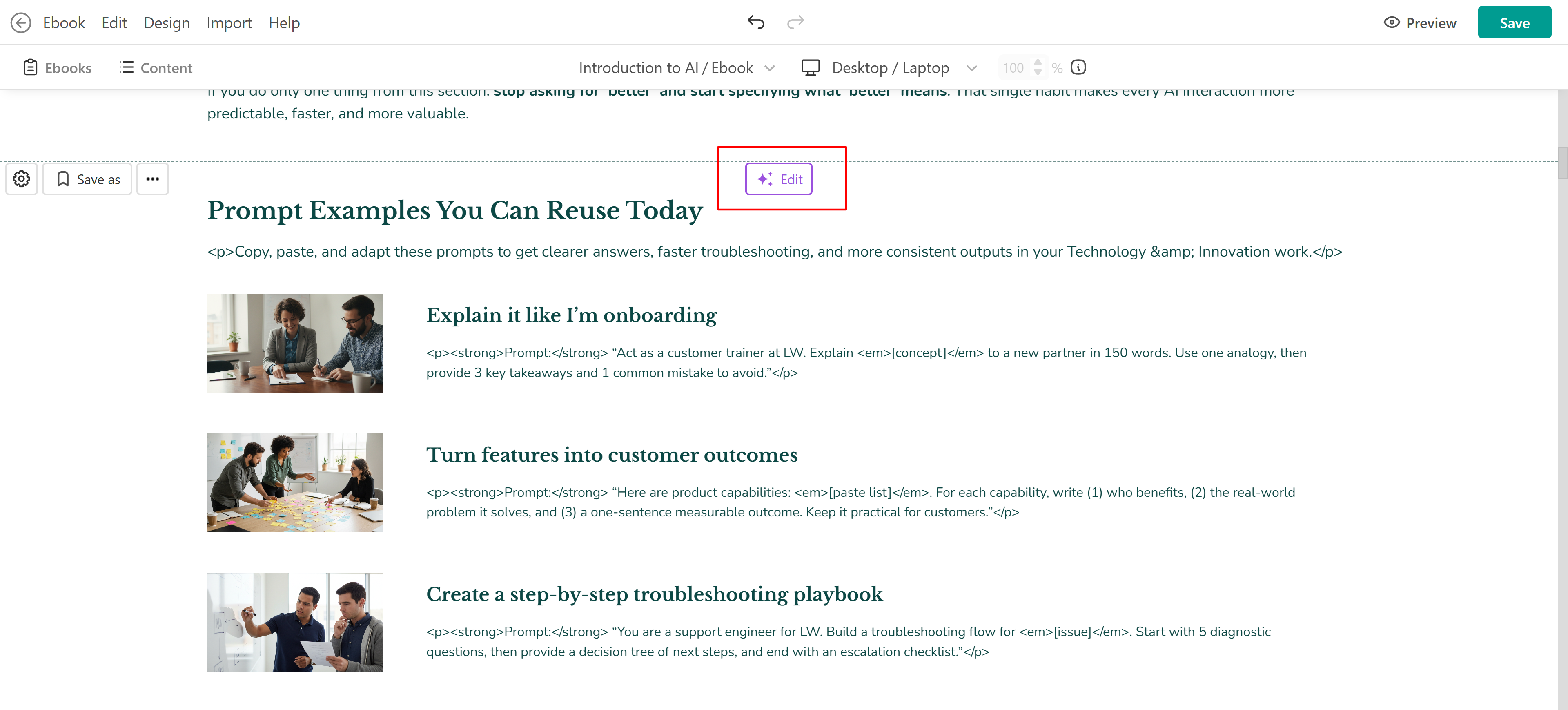Open the three-dots more options menu
Viewport: 1568px width, 710px height.
click(152, 179)
